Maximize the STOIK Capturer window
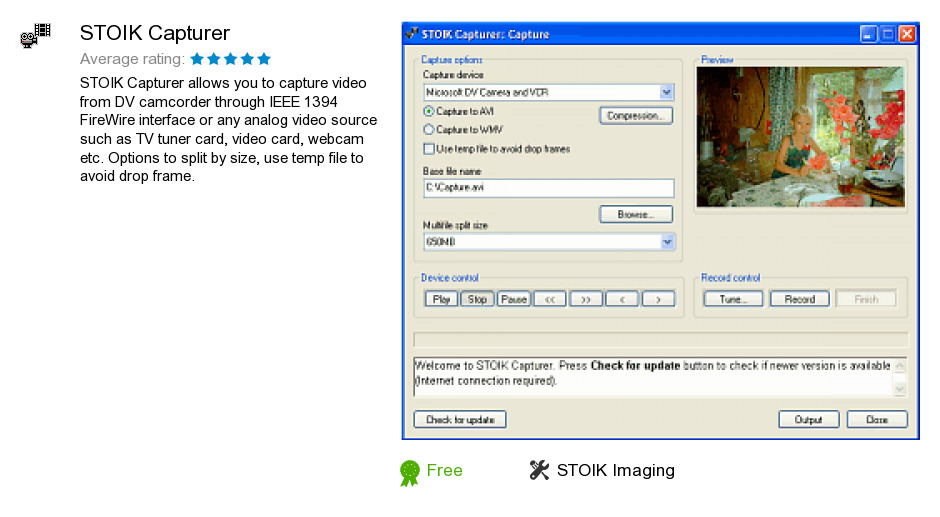The height and width of the screenshot is (517, 940). (888, 34)
